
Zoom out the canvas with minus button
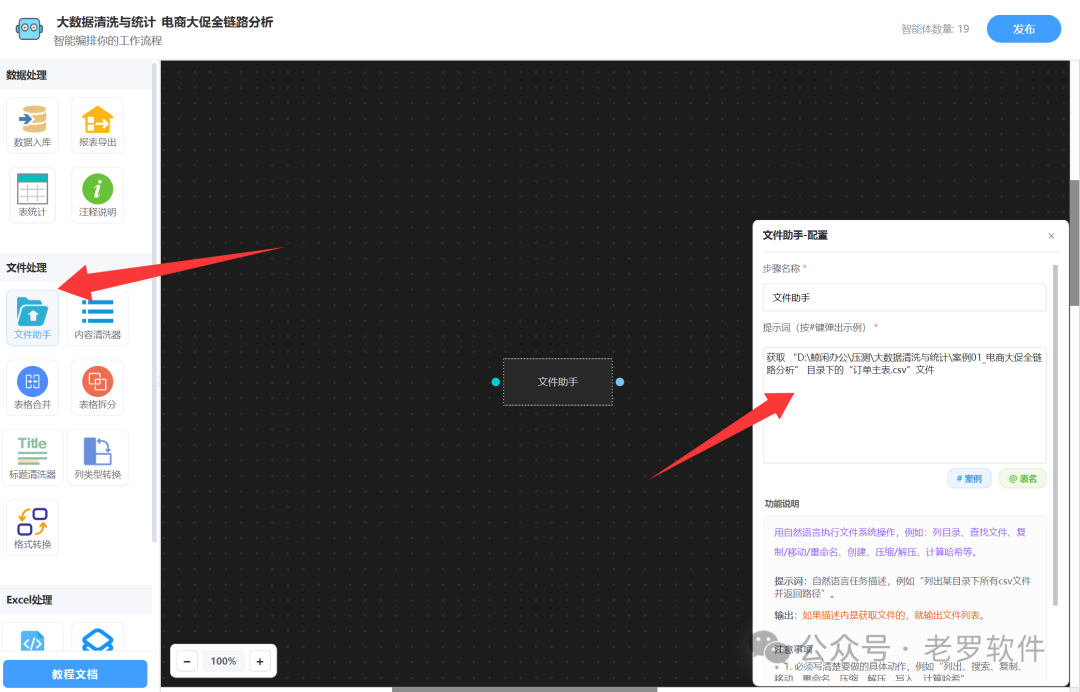click(187, 661)
